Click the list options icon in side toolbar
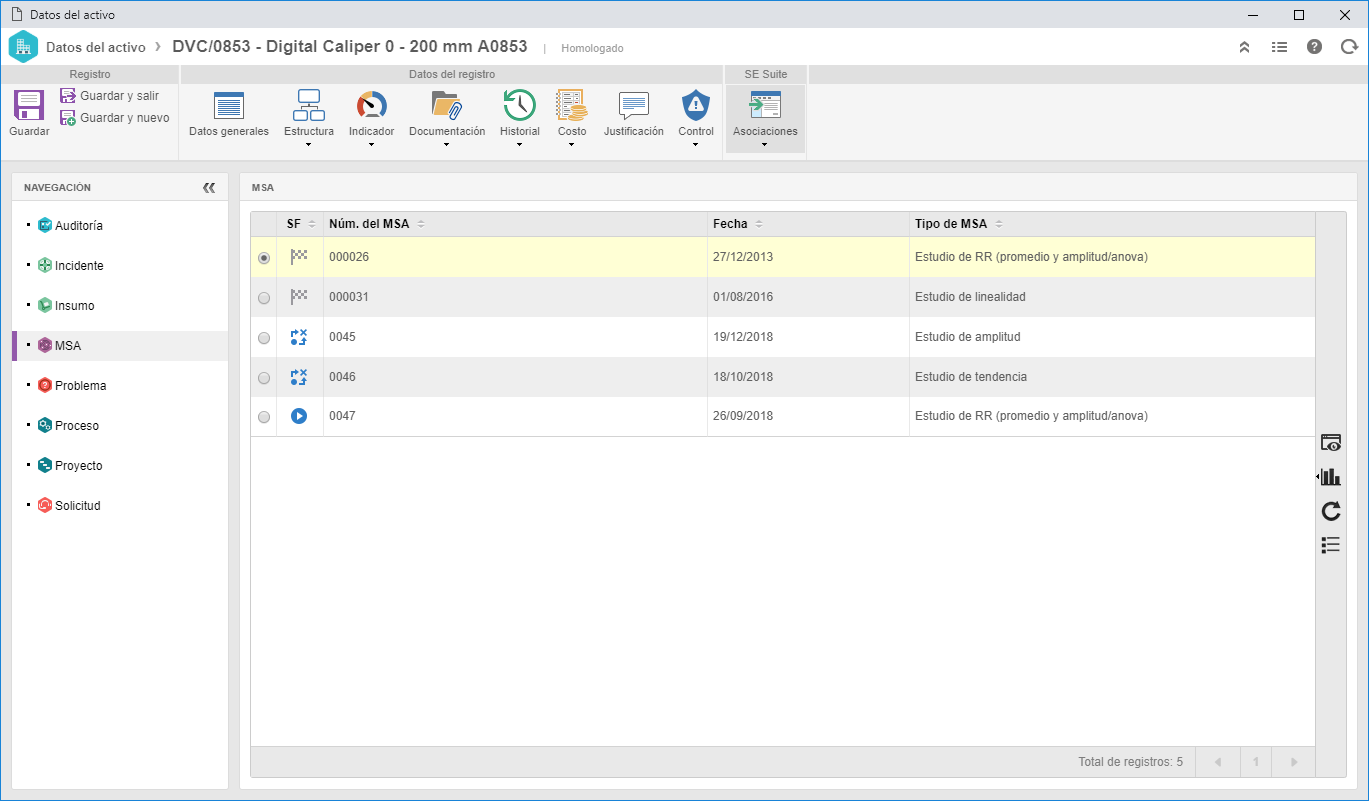The image size is (1369, 801). pos(1331,545)
